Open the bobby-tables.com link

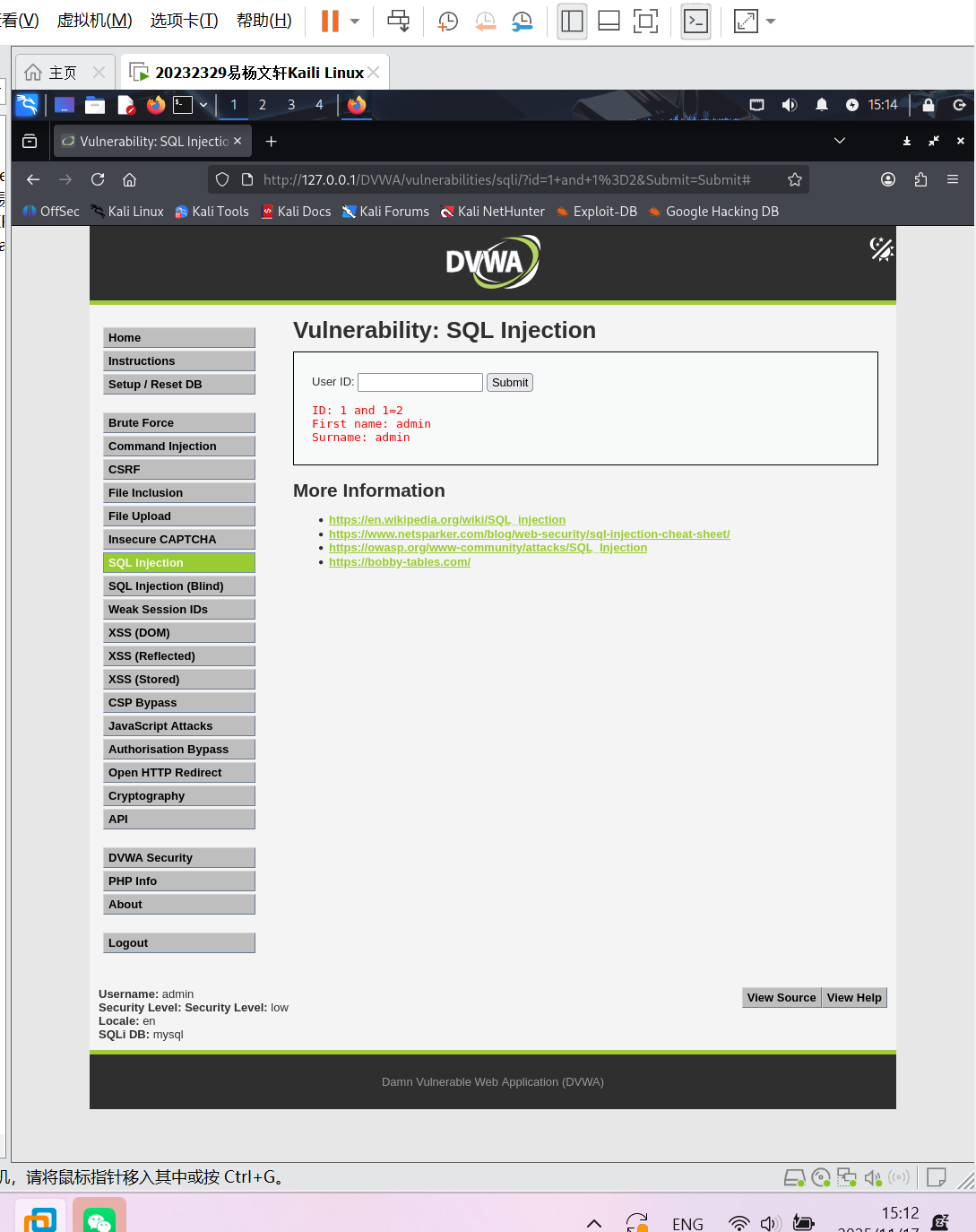coord(400,561)
